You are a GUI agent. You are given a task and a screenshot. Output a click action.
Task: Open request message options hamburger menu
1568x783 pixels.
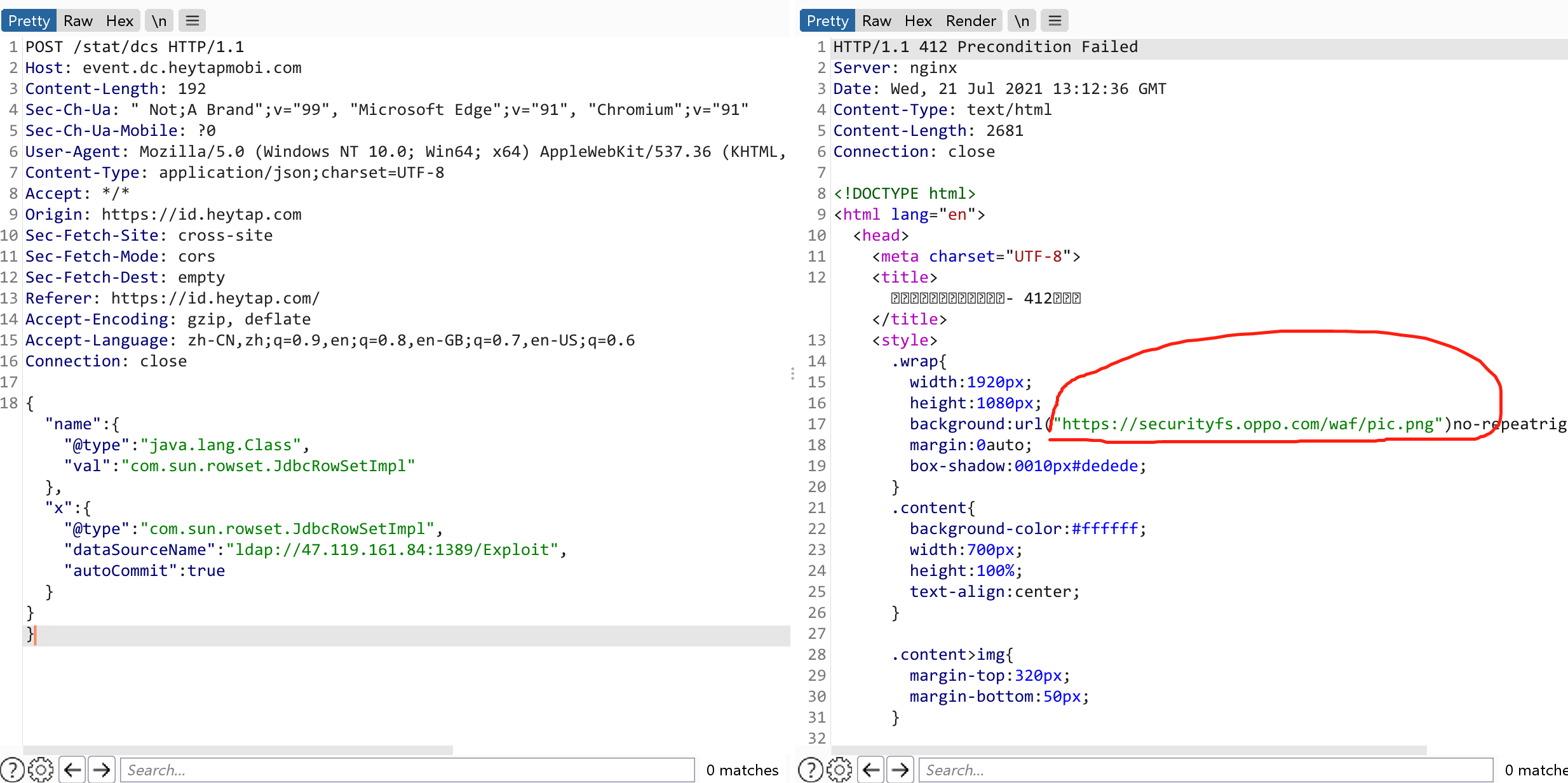pos(193,21)
